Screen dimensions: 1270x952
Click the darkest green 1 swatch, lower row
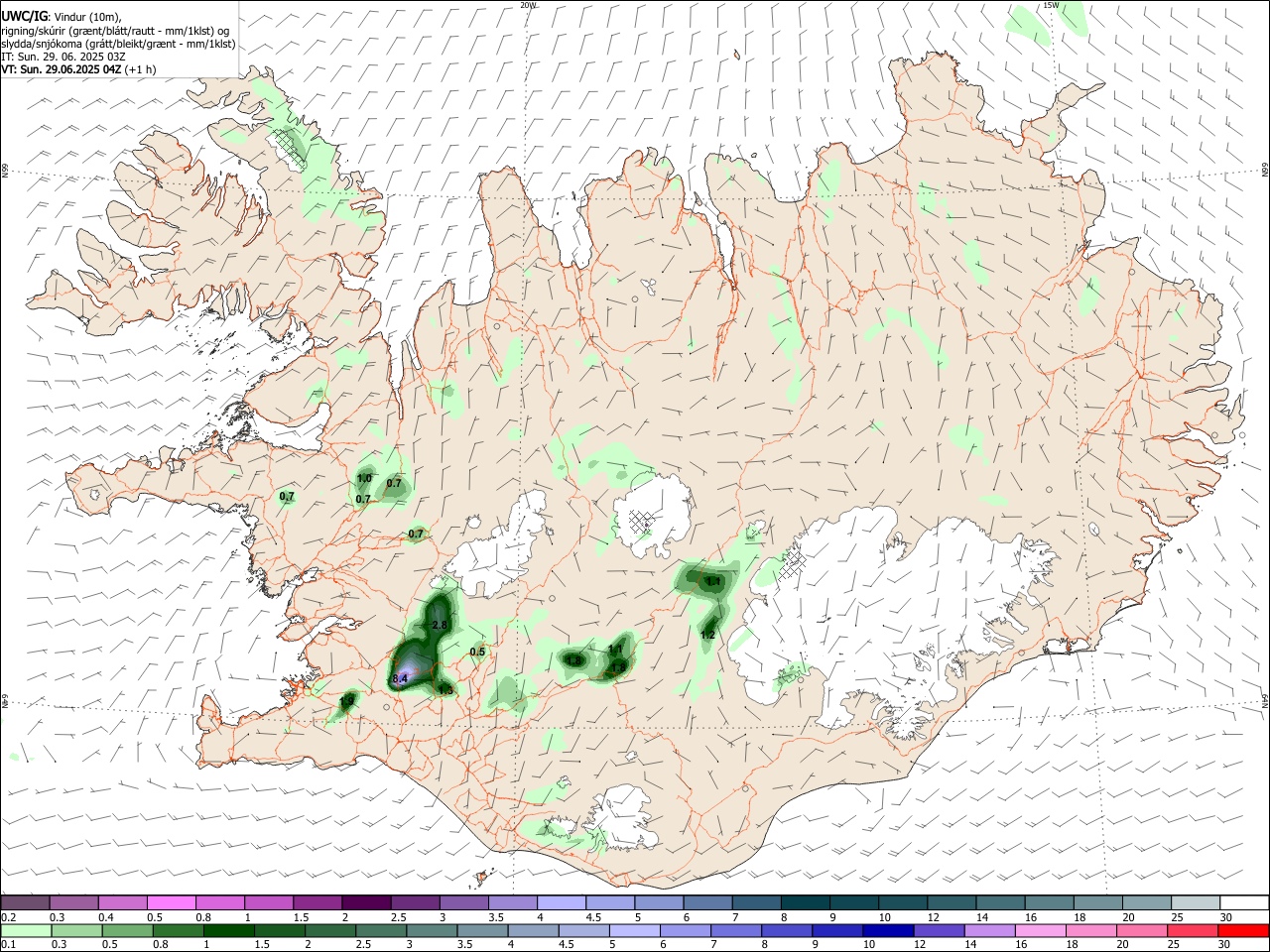[x=228, y=930]
